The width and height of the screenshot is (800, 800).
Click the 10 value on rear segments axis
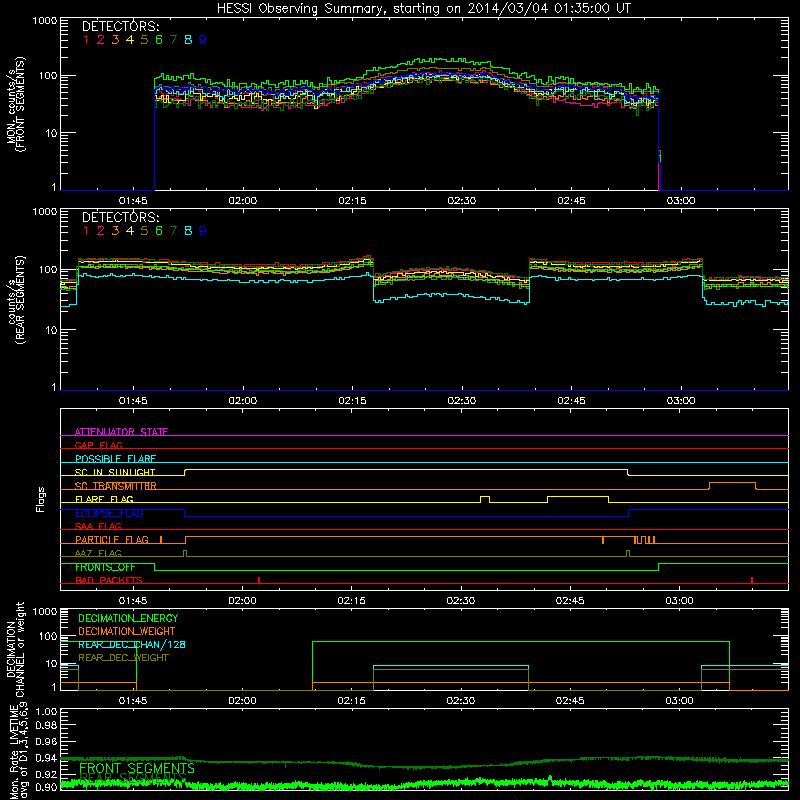click(51, 330)
